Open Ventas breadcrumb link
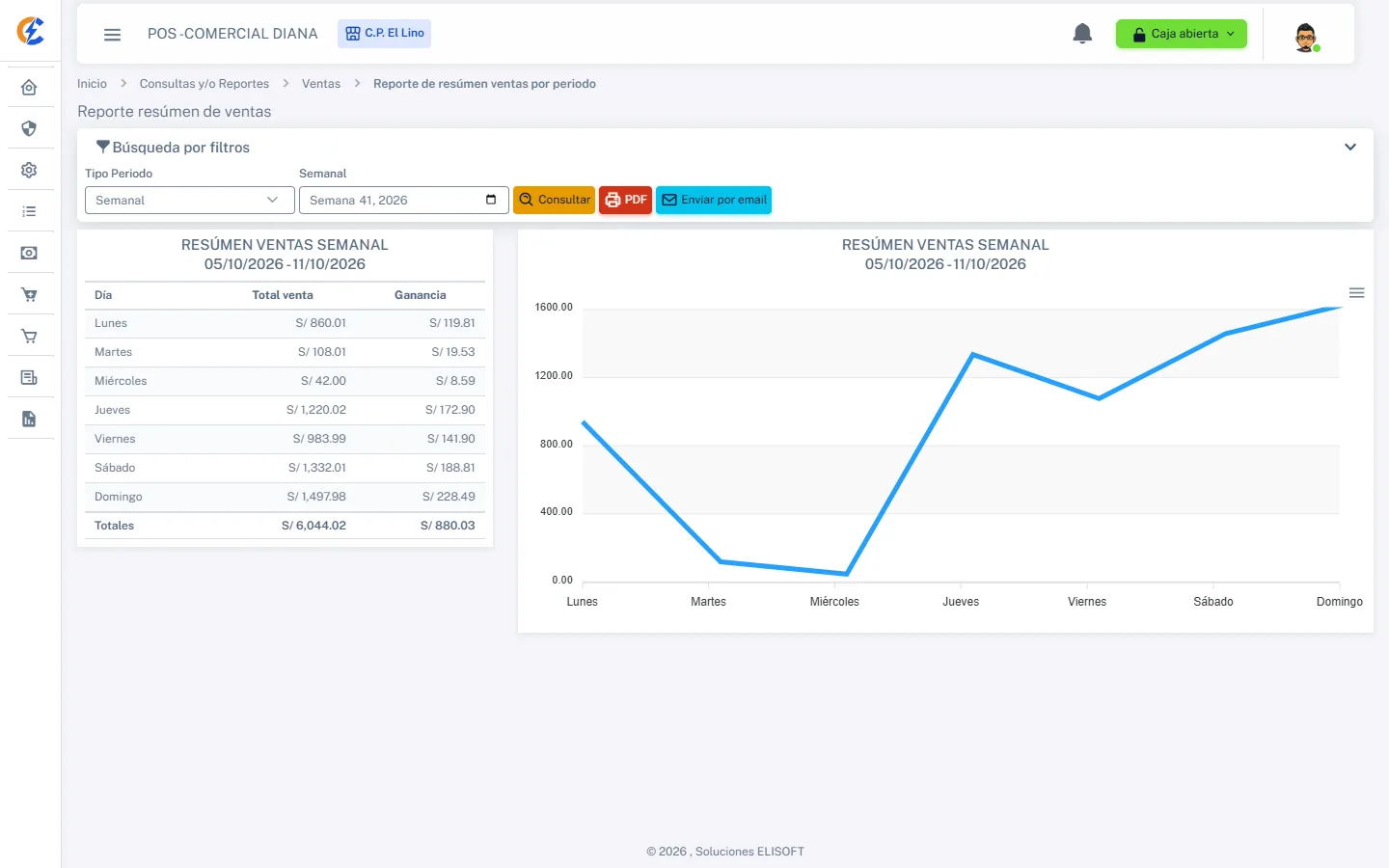 click(x=321, y=84)
